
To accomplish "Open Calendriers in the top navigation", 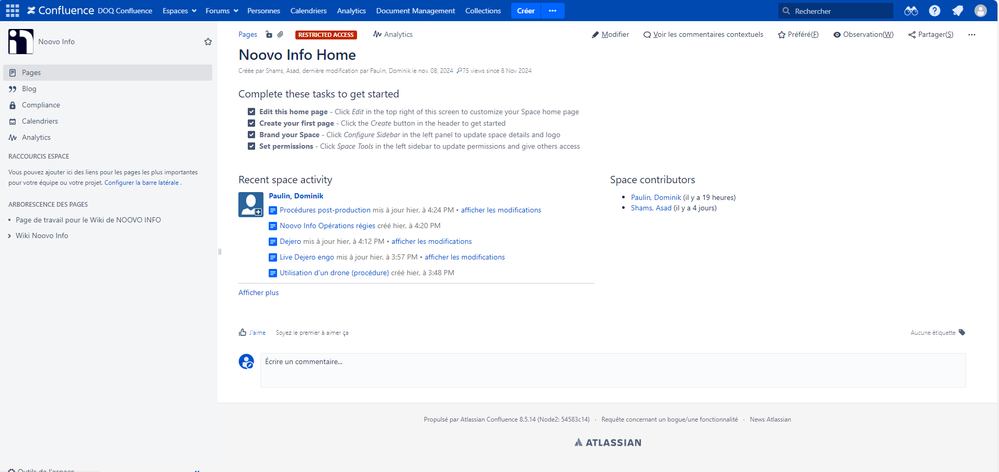I will [x=308, y=11].
